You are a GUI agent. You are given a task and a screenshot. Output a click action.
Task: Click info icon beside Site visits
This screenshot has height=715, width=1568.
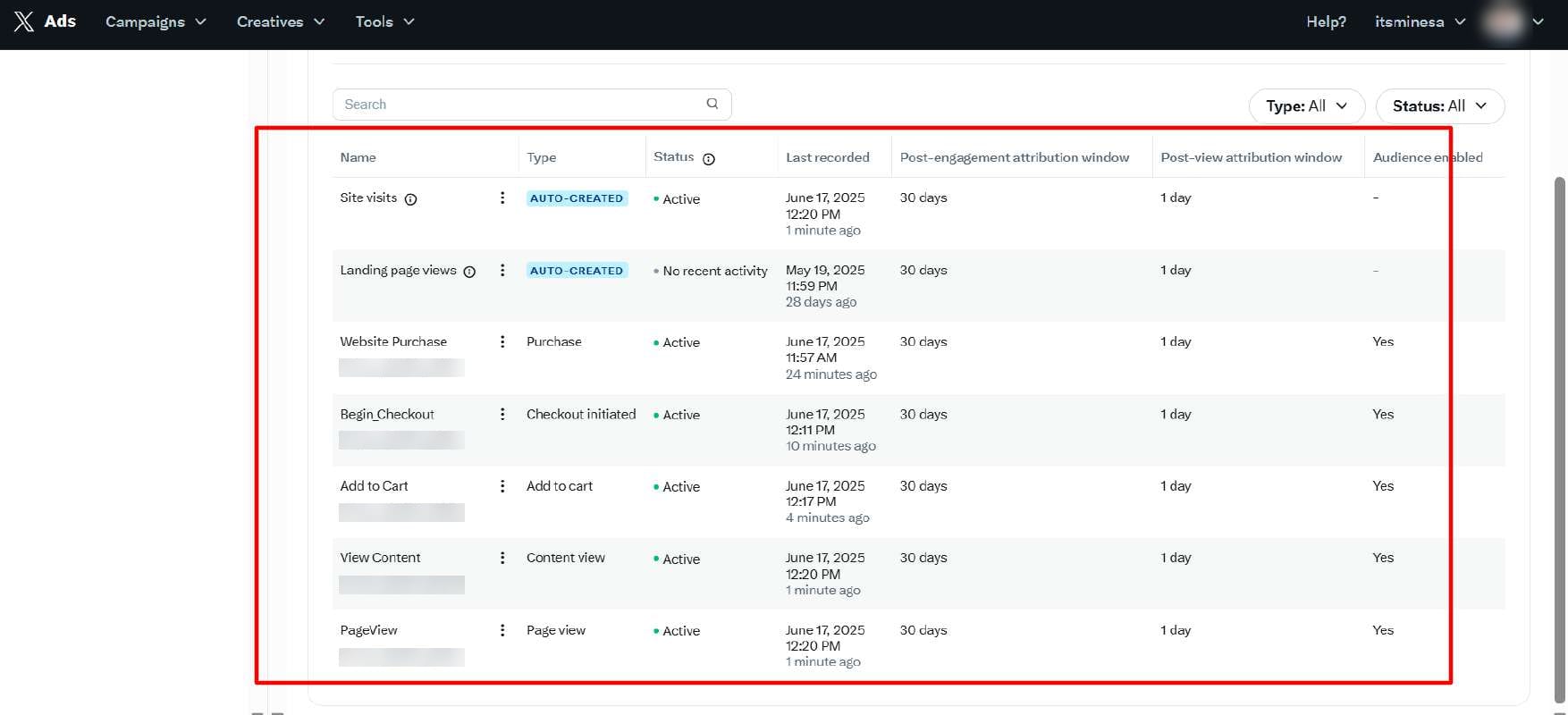410,199
